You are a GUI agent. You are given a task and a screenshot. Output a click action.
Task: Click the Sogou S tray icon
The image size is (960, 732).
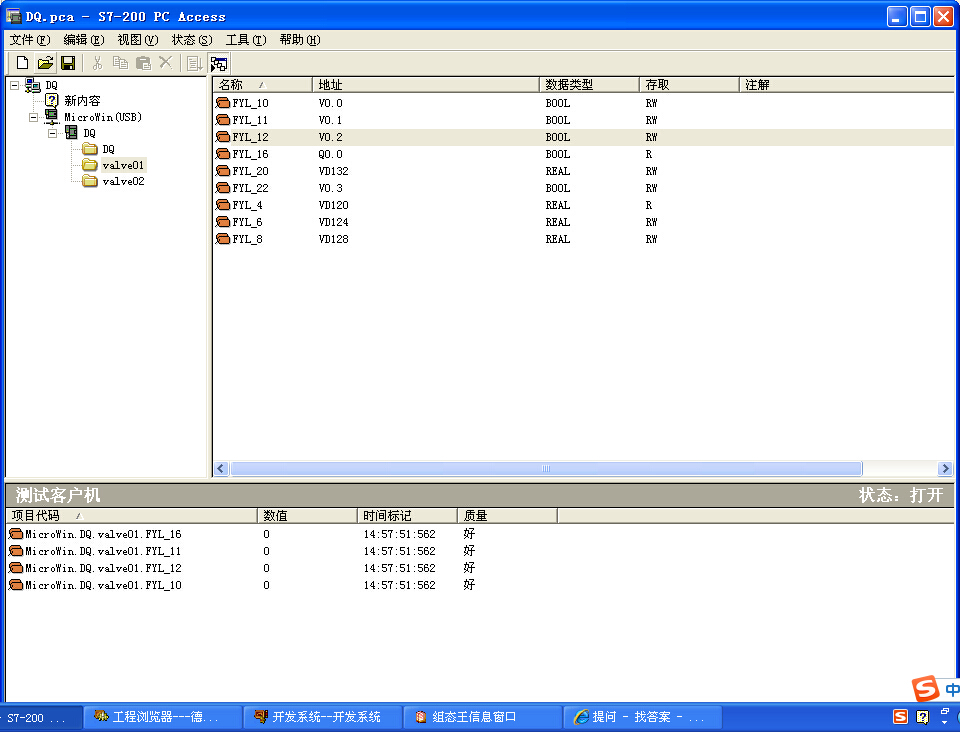[x=901, y=717]
